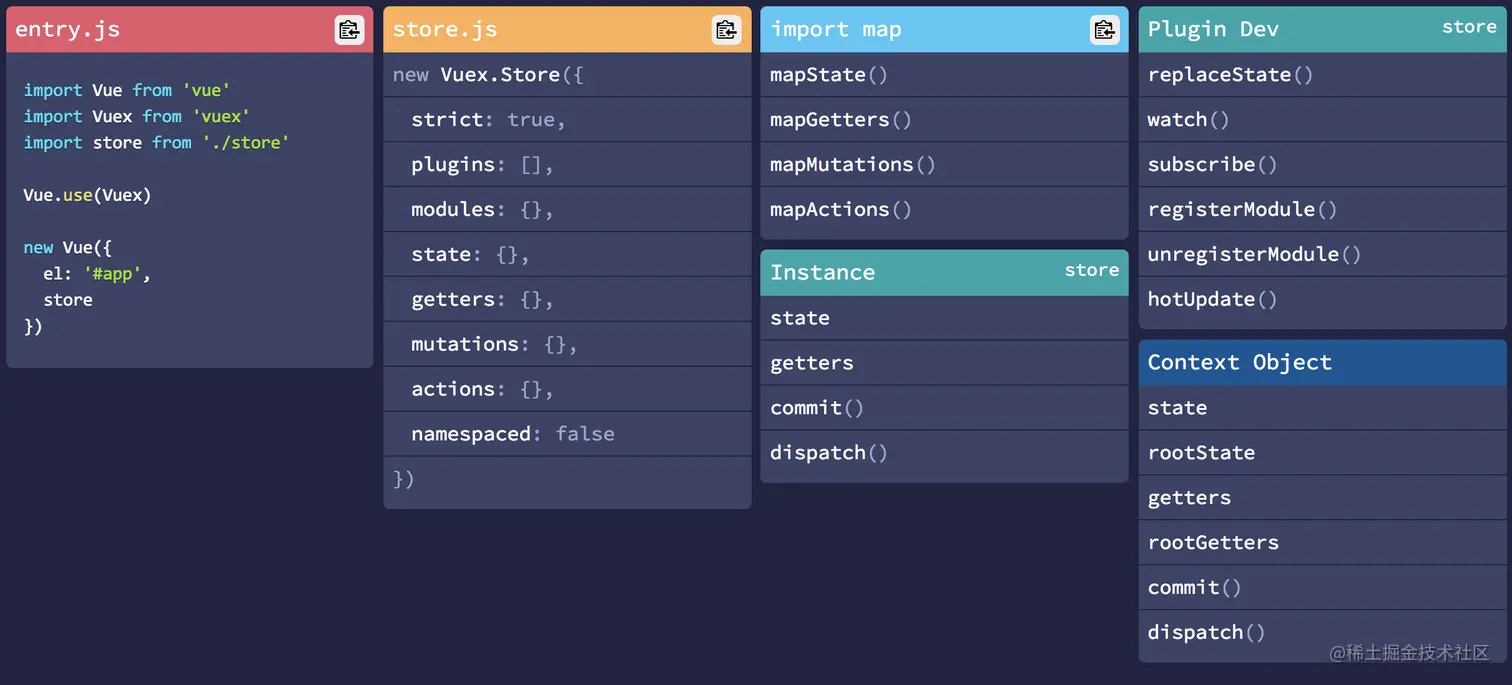Image resolution: width=1512 pixels, height=685 pixels.
Task: Click the store tag on Instance
Action: coord(1091,270)
